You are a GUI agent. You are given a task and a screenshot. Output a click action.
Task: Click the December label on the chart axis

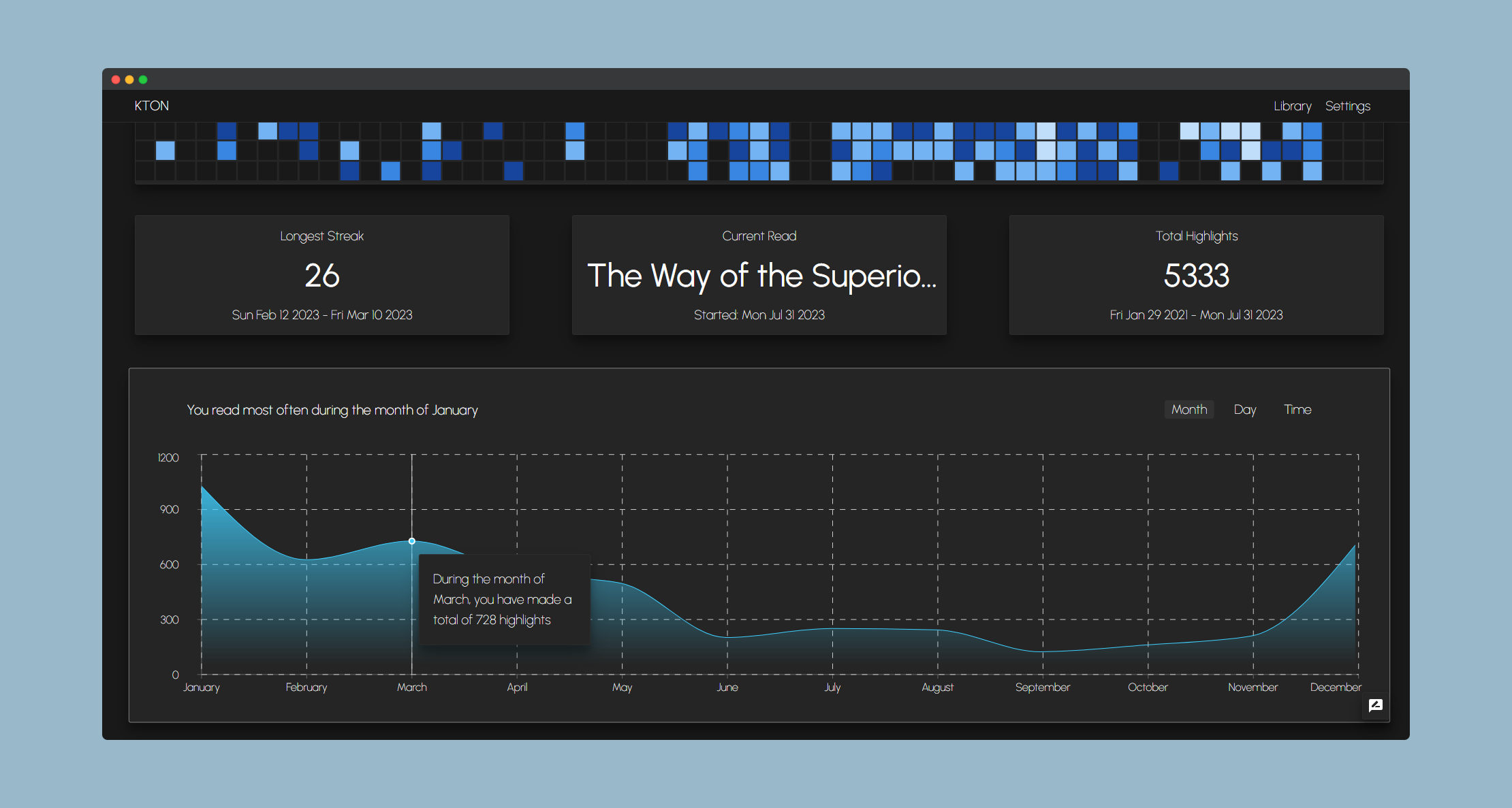[x=1335, y=687]
